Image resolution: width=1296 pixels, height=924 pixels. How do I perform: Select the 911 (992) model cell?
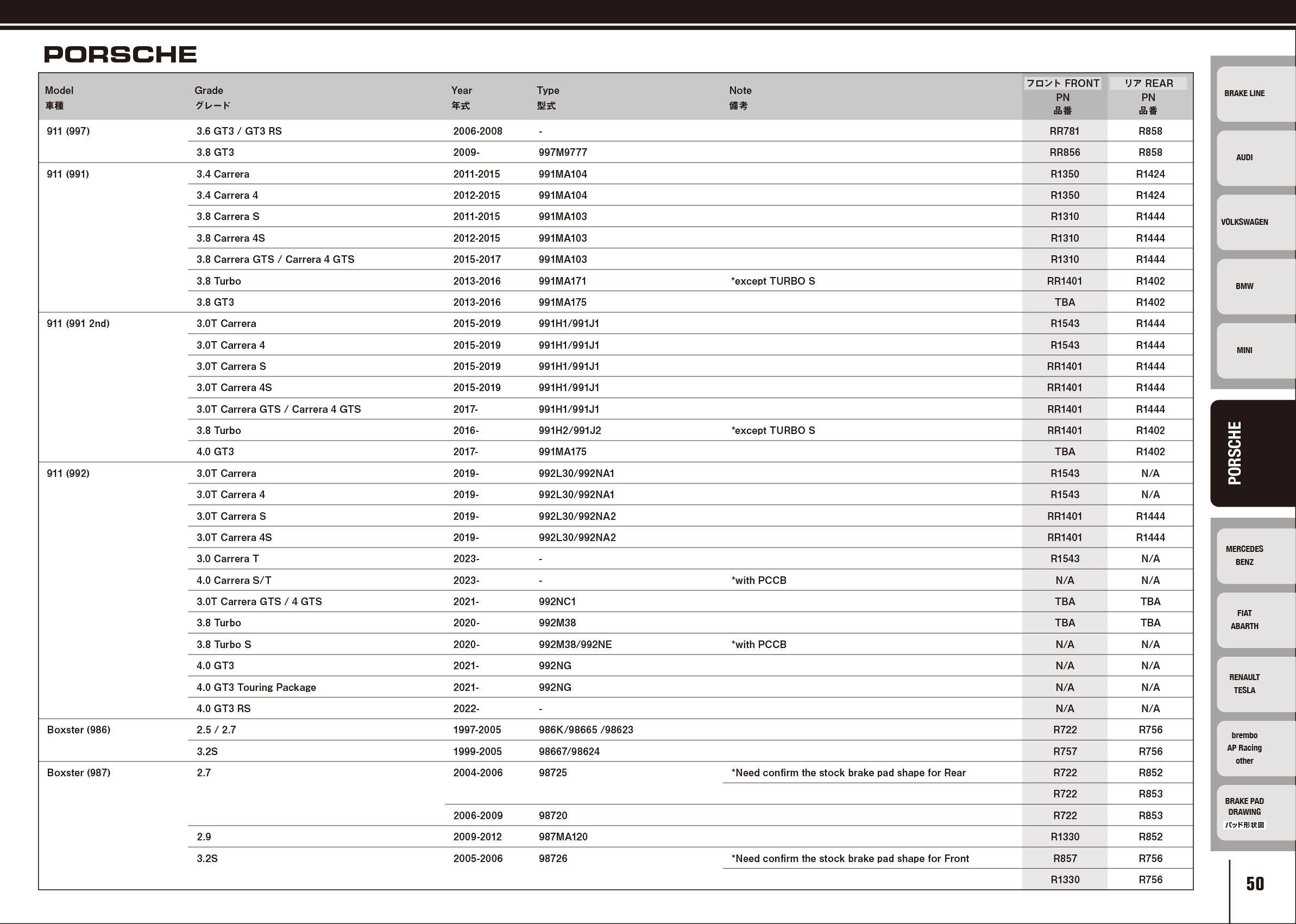(x=68, y=473)
